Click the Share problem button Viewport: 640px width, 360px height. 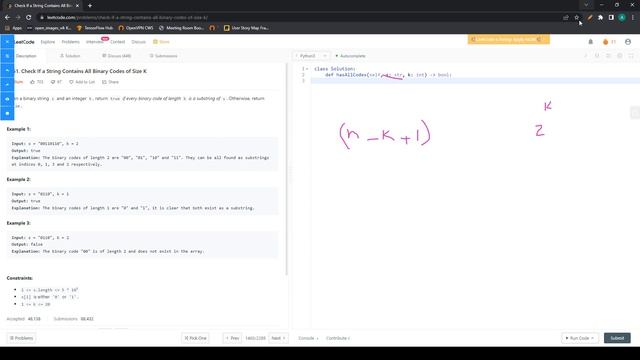[110, 82]
